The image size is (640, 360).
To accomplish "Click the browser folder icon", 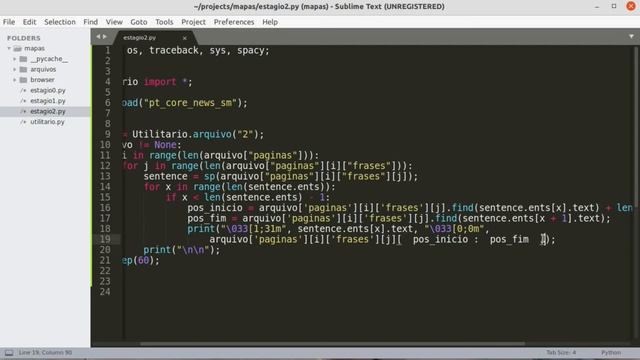I will pyautogui.click(x=23, y=80).
